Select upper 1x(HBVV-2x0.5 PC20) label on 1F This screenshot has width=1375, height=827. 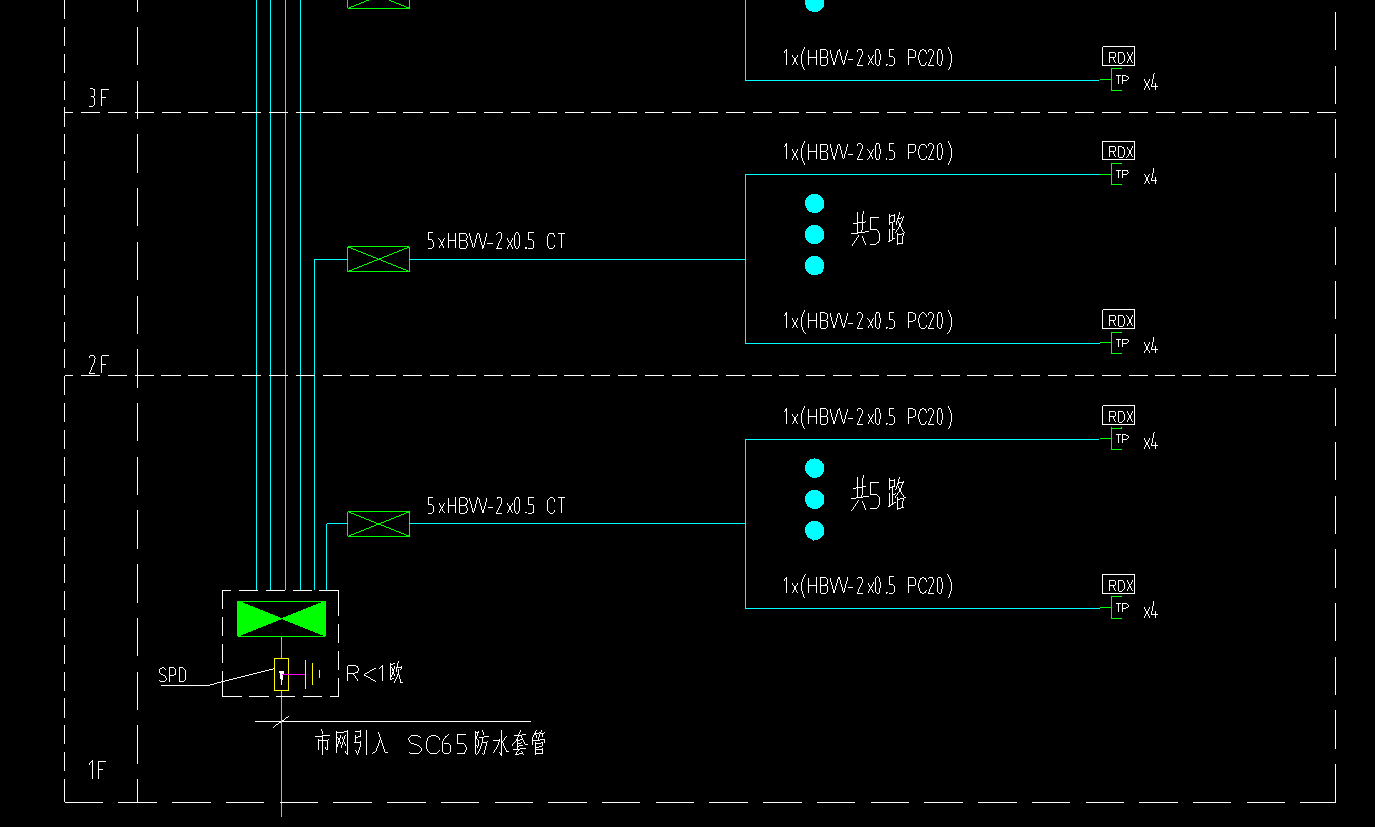[868, 416]
